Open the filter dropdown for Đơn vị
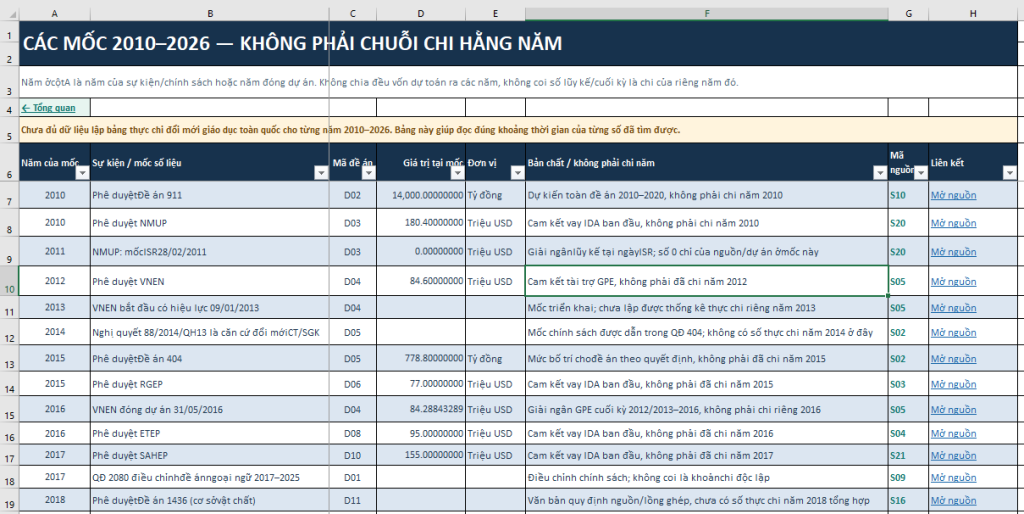The image size is (1024, 514). tap(517, 172)
